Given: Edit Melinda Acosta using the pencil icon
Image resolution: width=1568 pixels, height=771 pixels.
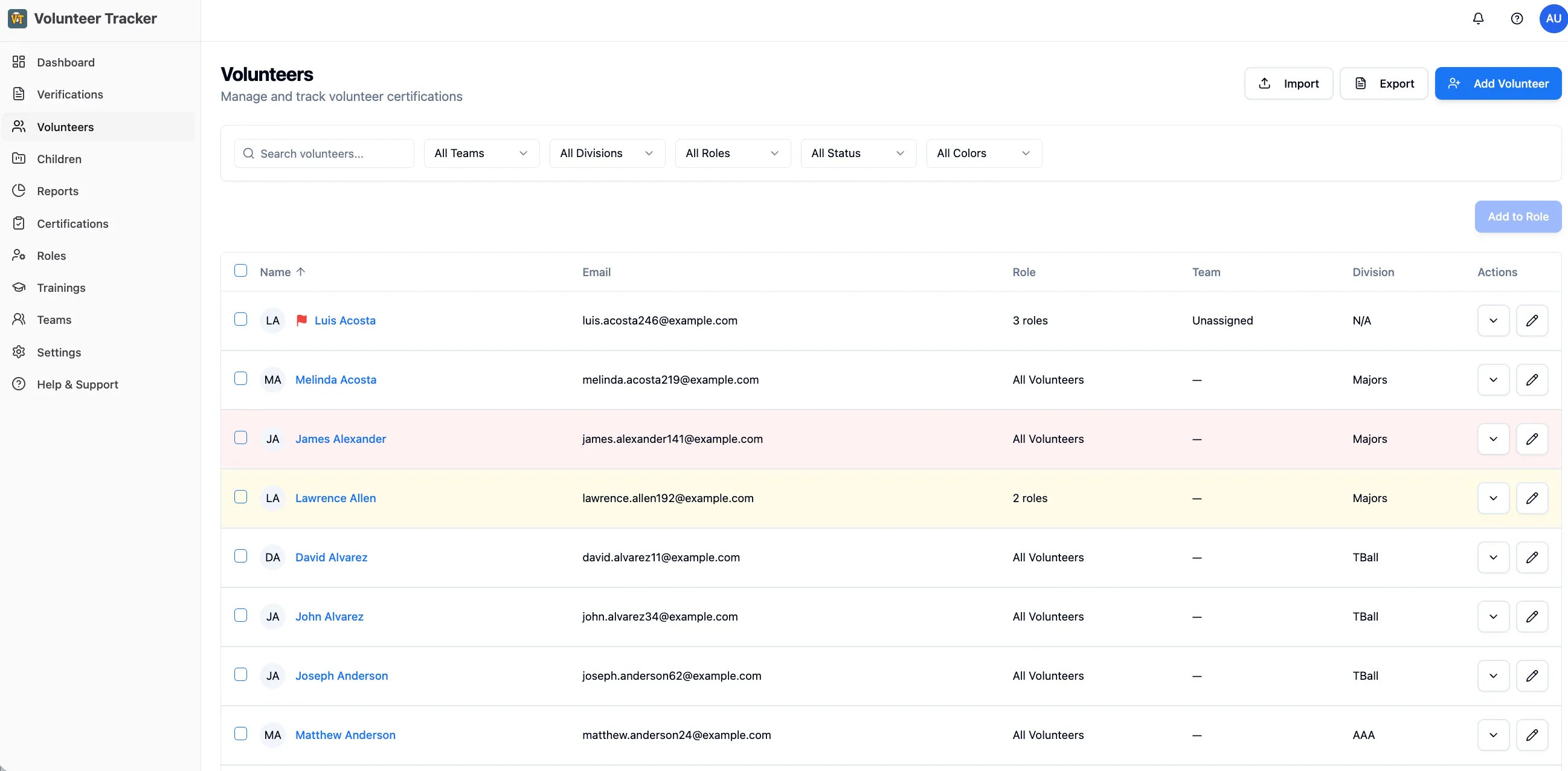Looking at the screenshot, I should pos(1532,379).
